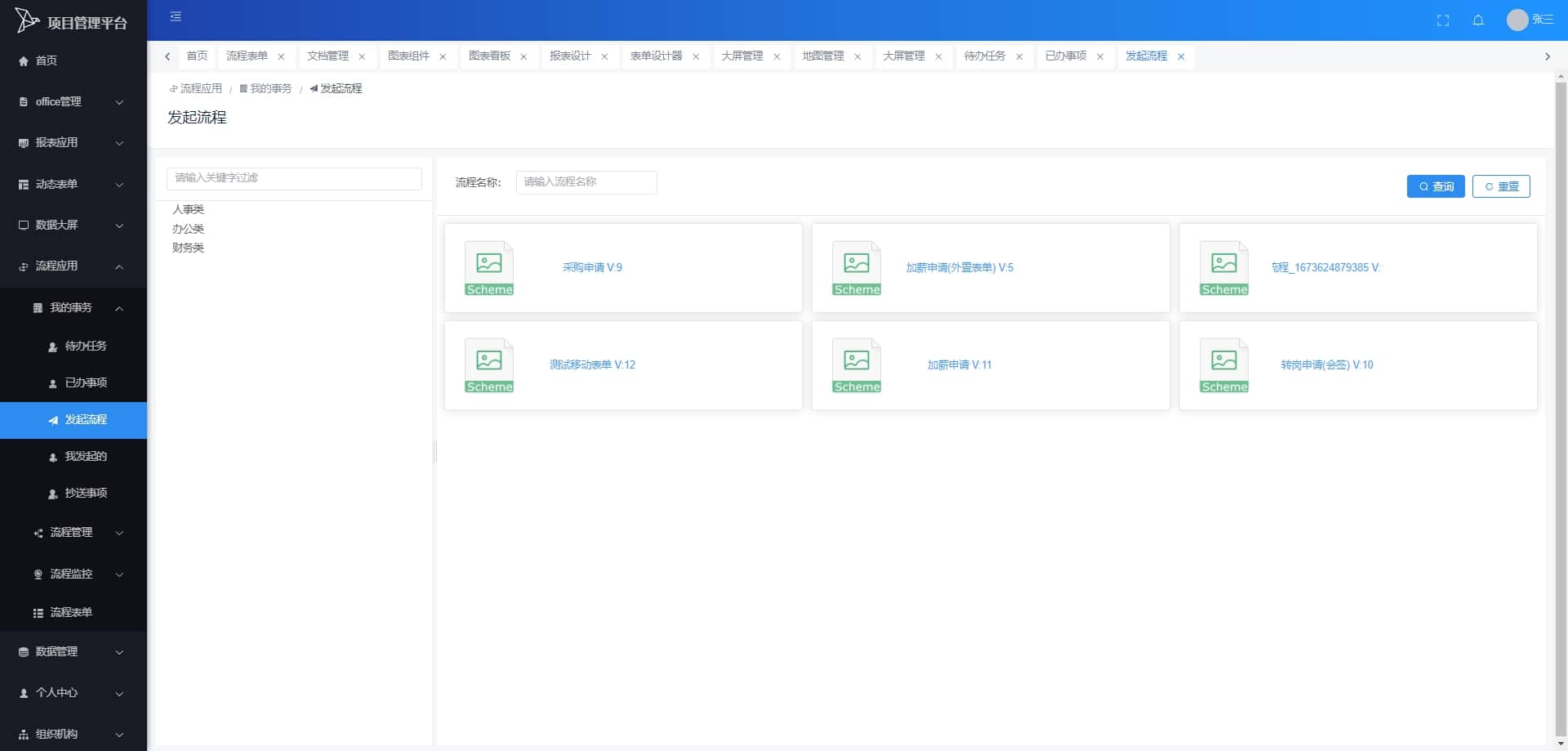Click the platform logo icon
Image resolution: width=1568 pixels, height=751 pixels.
tap(27, 20)
